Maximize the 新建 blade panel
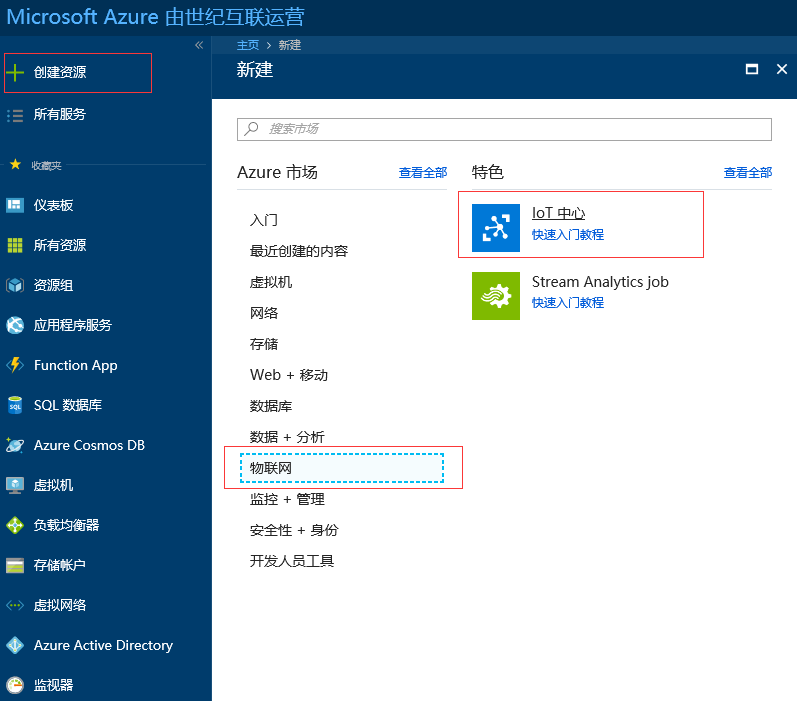The height and width of the screenshot is (701, 797). click(x=752, y=69)
